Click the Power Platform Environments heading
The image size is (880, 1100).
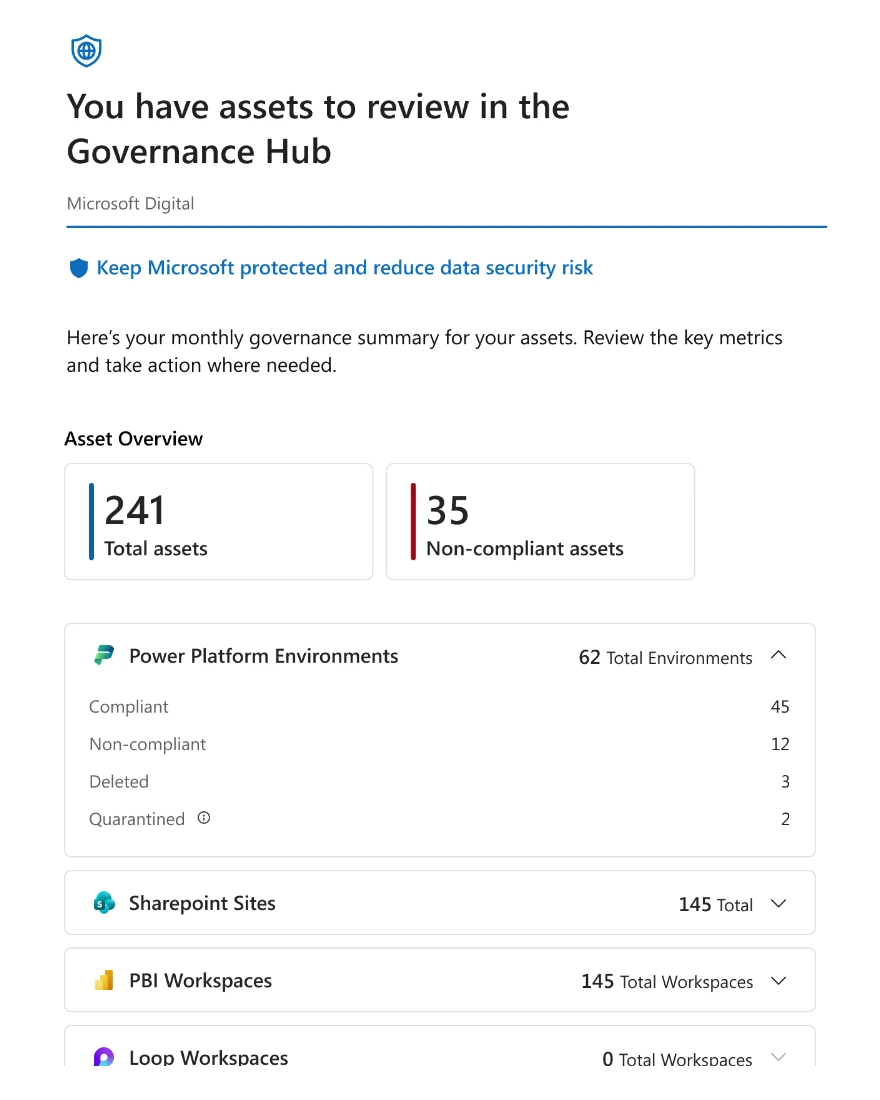264,656
